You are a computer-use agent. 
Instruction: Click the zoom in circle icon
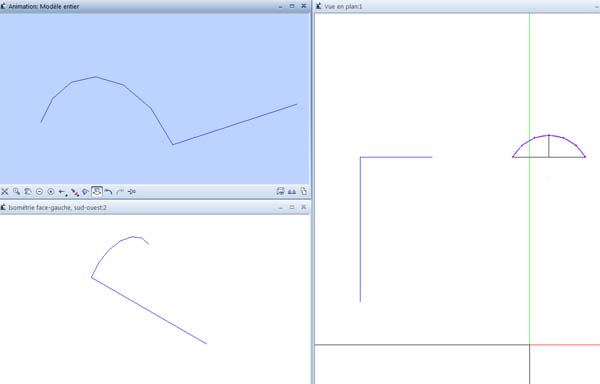point(51,191)
